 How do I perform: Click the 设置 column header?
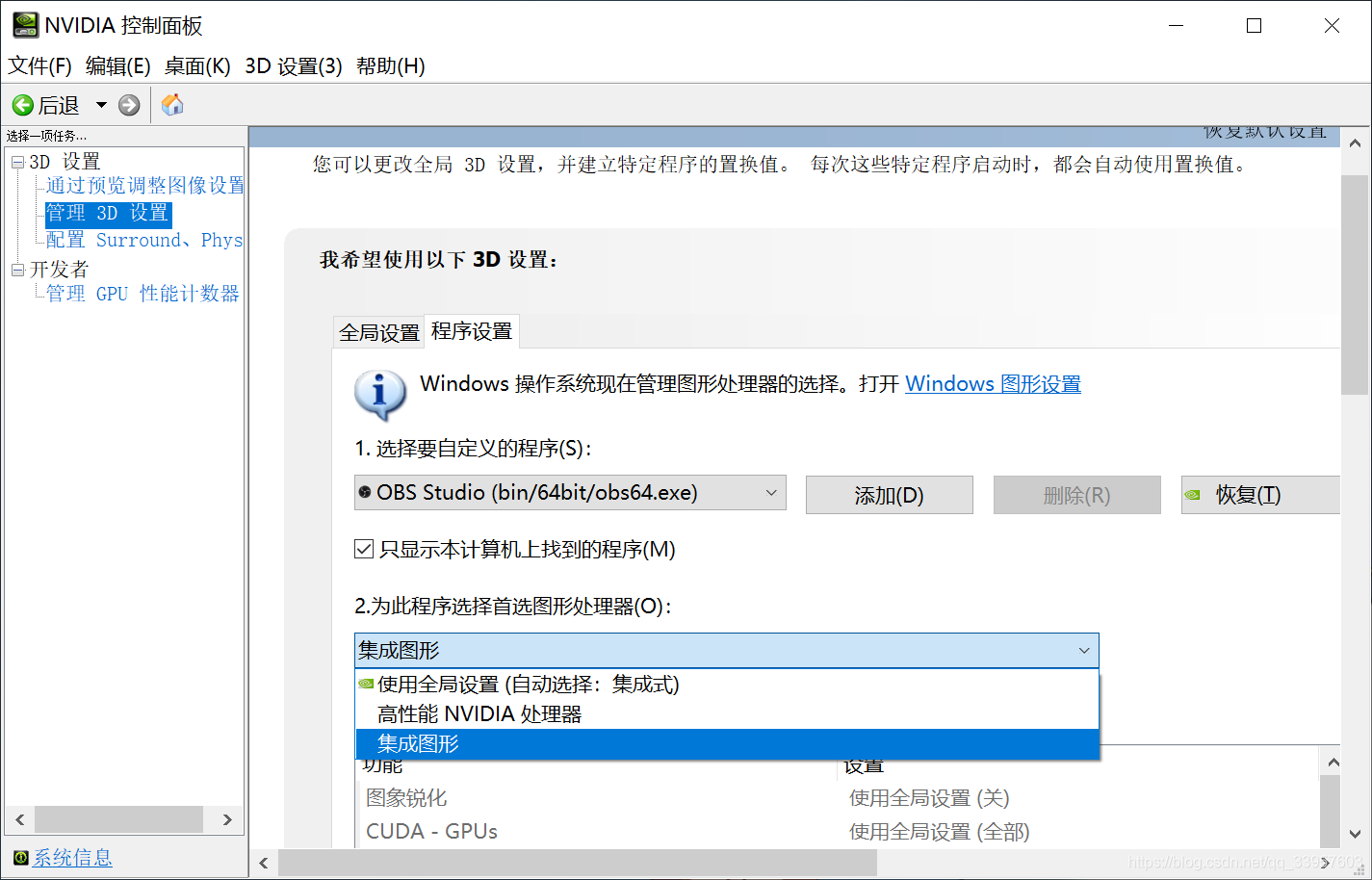click(864, 766)
